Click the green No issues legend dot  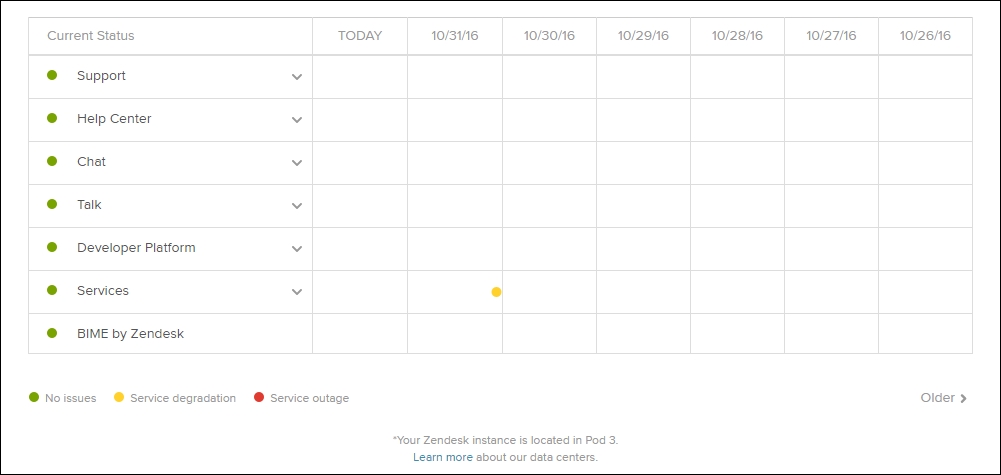click(34, 397)
